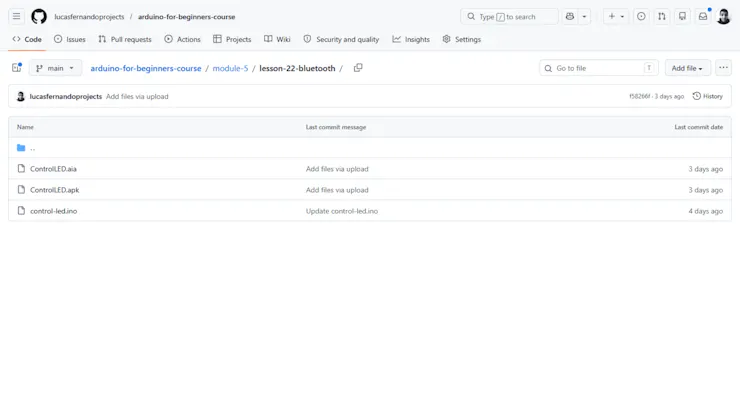Open the hamburger navigation menu
Viewport: 740px width, 416px height.
(x=17, y=17)
